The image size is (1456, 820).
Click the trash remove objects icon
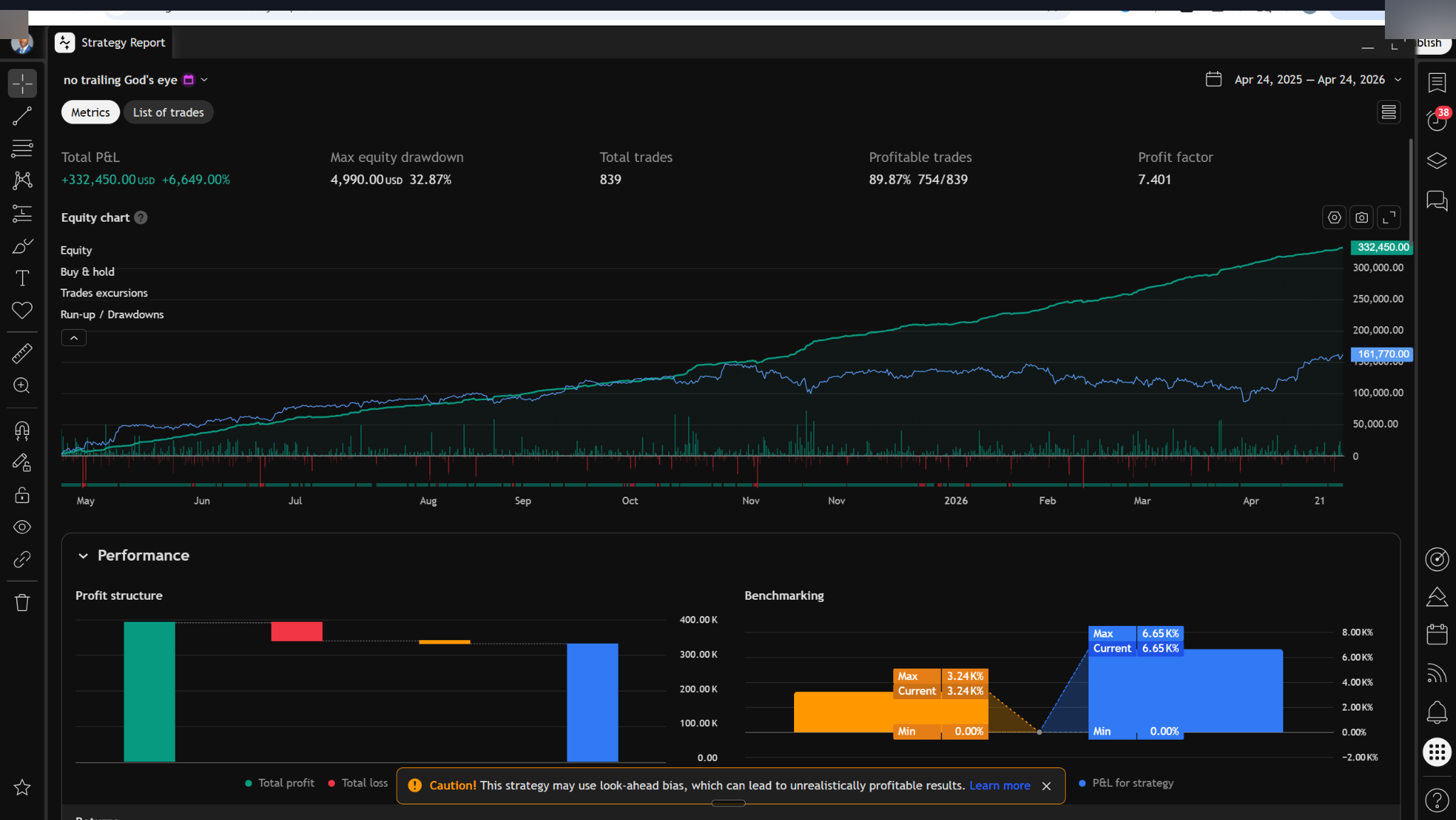(22, 603)
